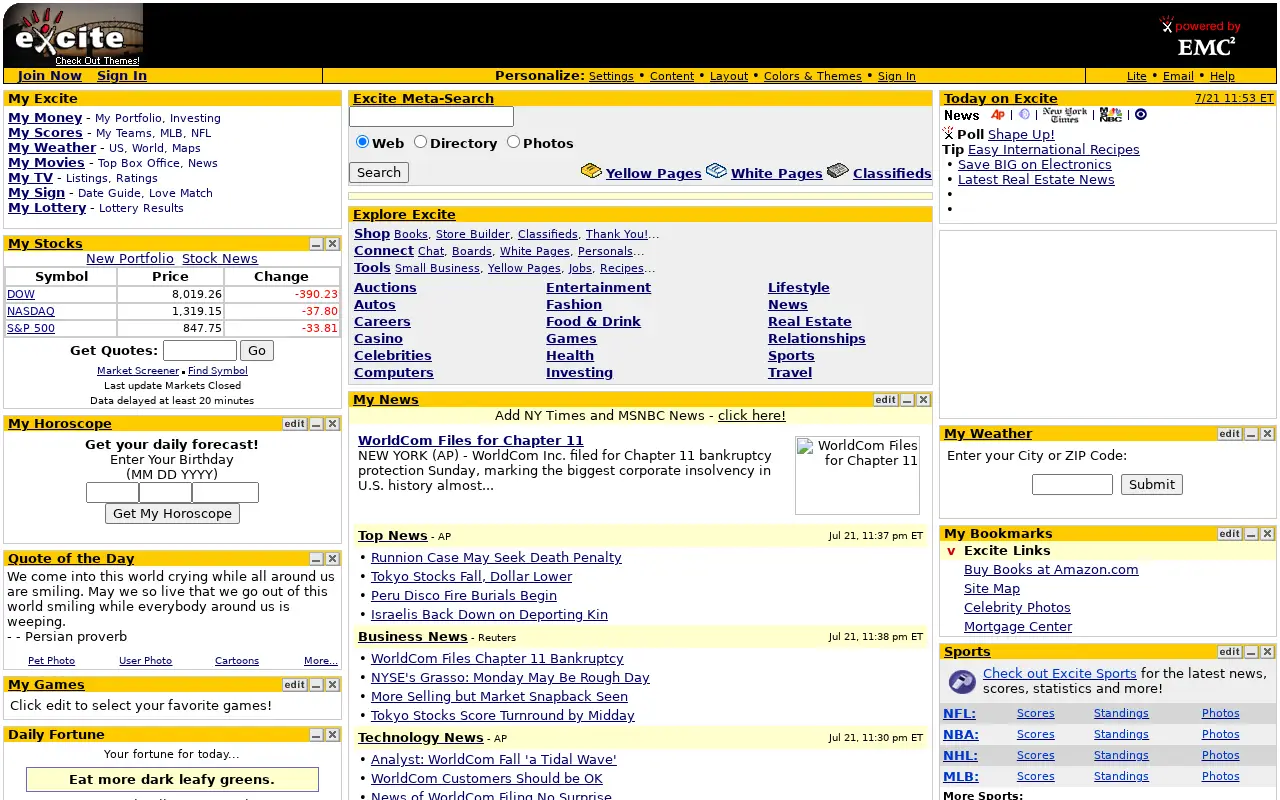Click edit on My News panel
Screen dimensions: 1280x800
coord(886,400)
